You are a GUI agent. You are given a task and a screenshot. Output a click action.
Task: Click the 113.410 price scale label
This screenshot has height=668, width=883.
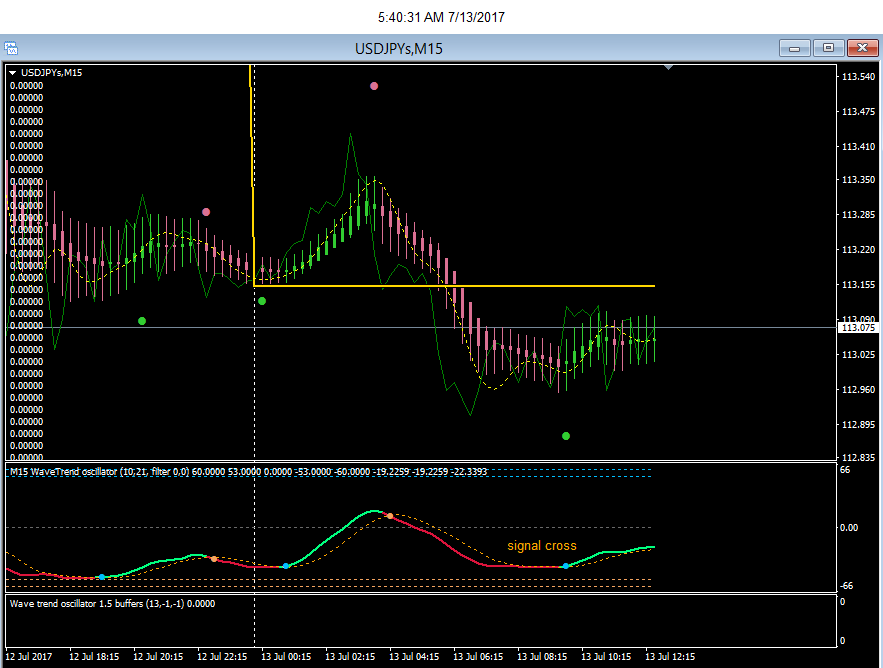tap(858, 146)
